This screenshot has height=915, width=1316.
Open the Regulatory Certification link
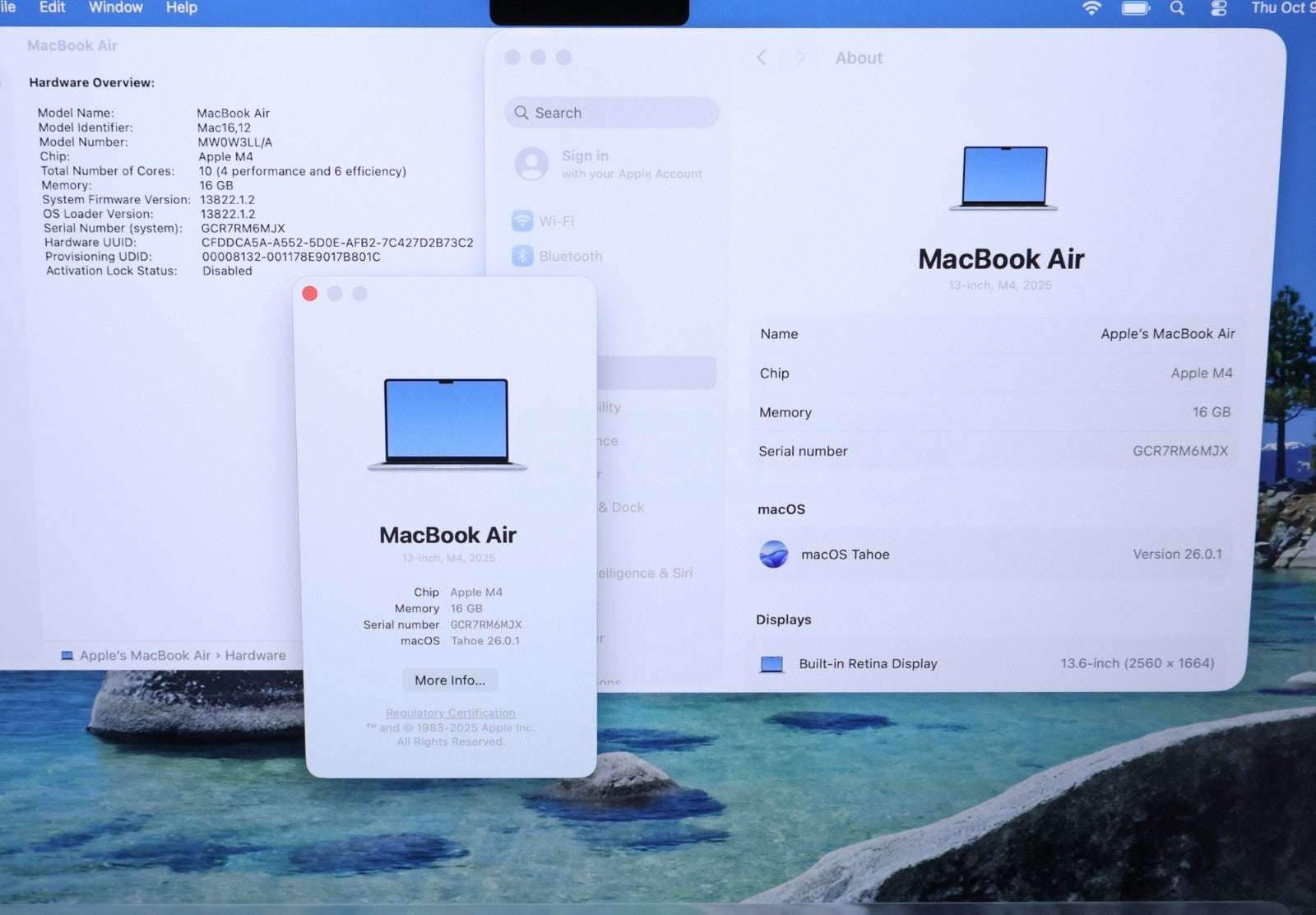click(x=451, y=713)
